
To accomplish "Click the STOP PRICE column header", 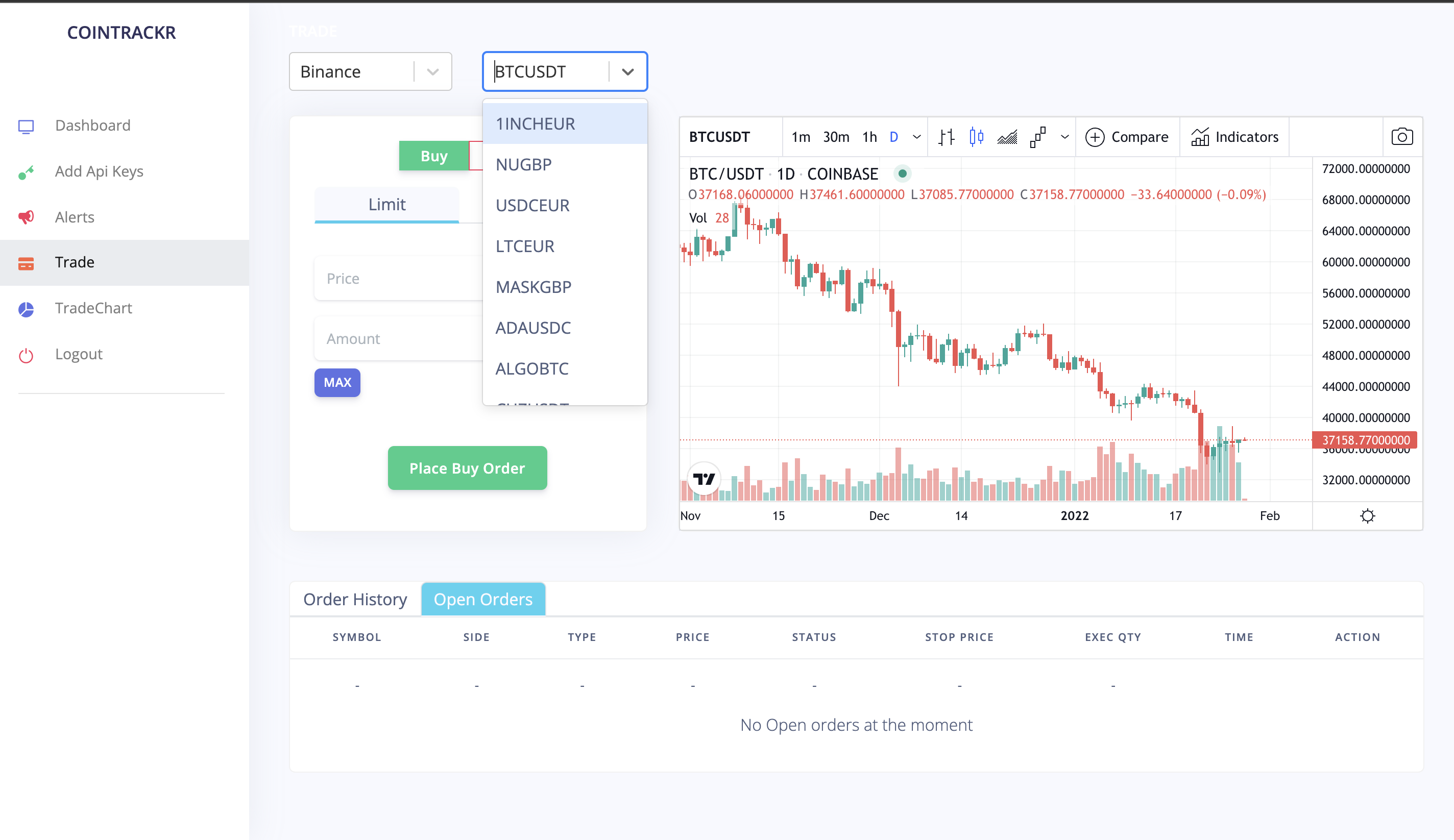I will [x=959, y=637].
